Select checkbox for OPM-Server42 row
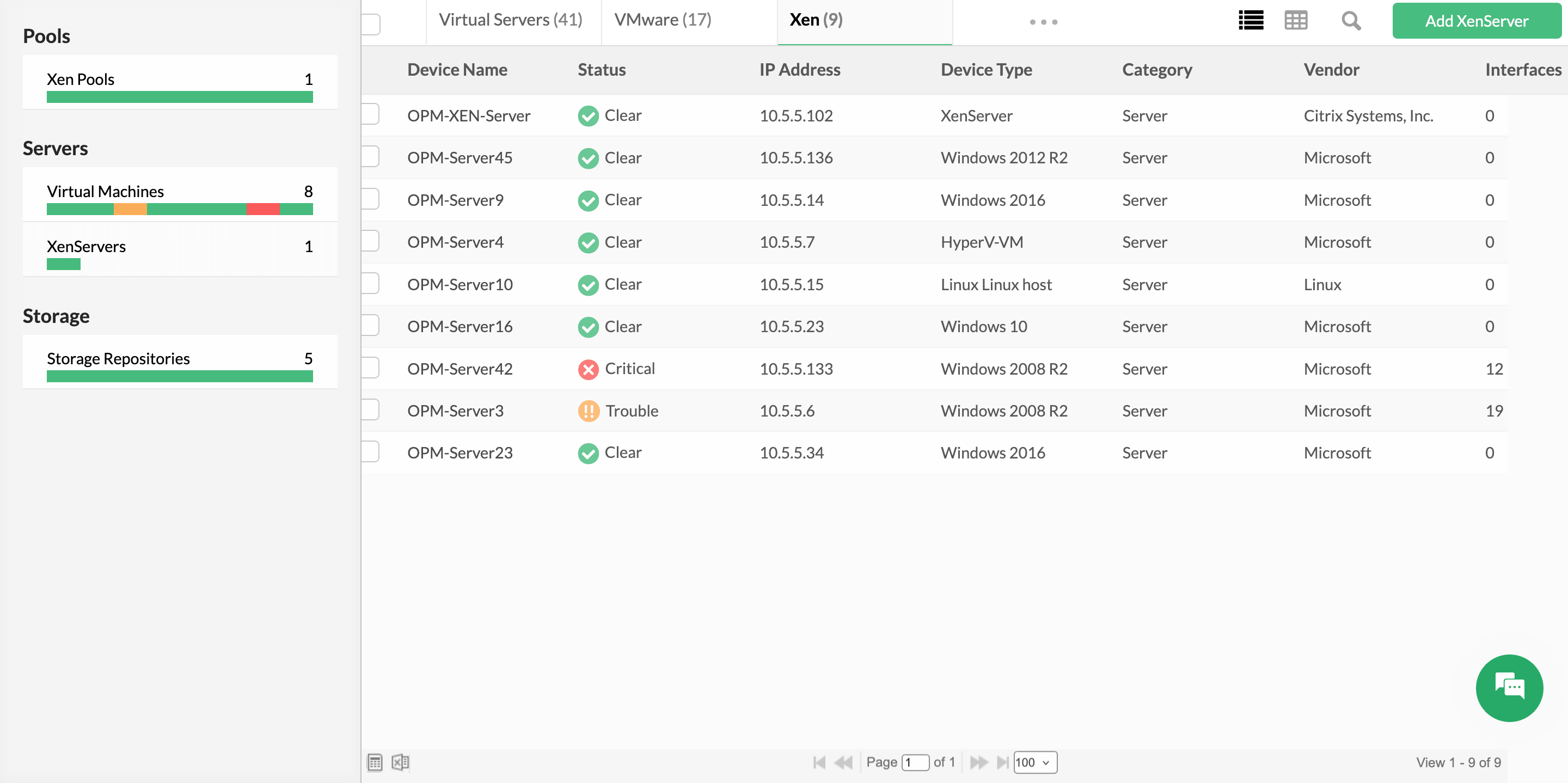 pyautogui.click(x=370, y=368)
